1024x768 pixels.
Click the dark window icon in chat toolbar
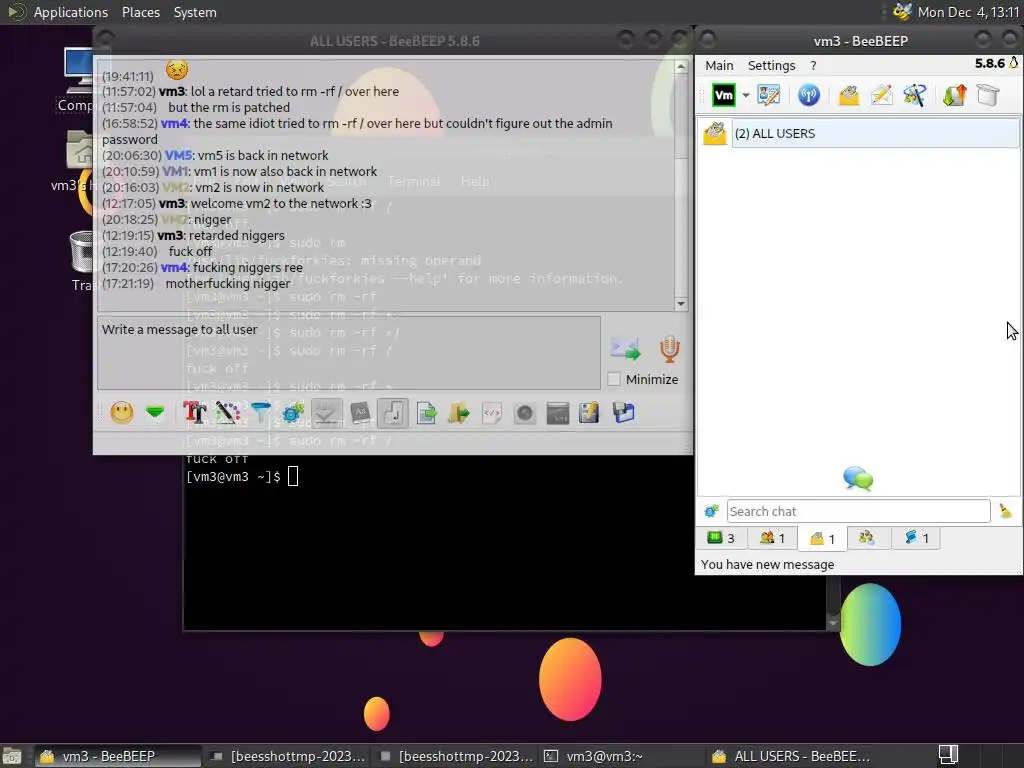click(558, 413)
